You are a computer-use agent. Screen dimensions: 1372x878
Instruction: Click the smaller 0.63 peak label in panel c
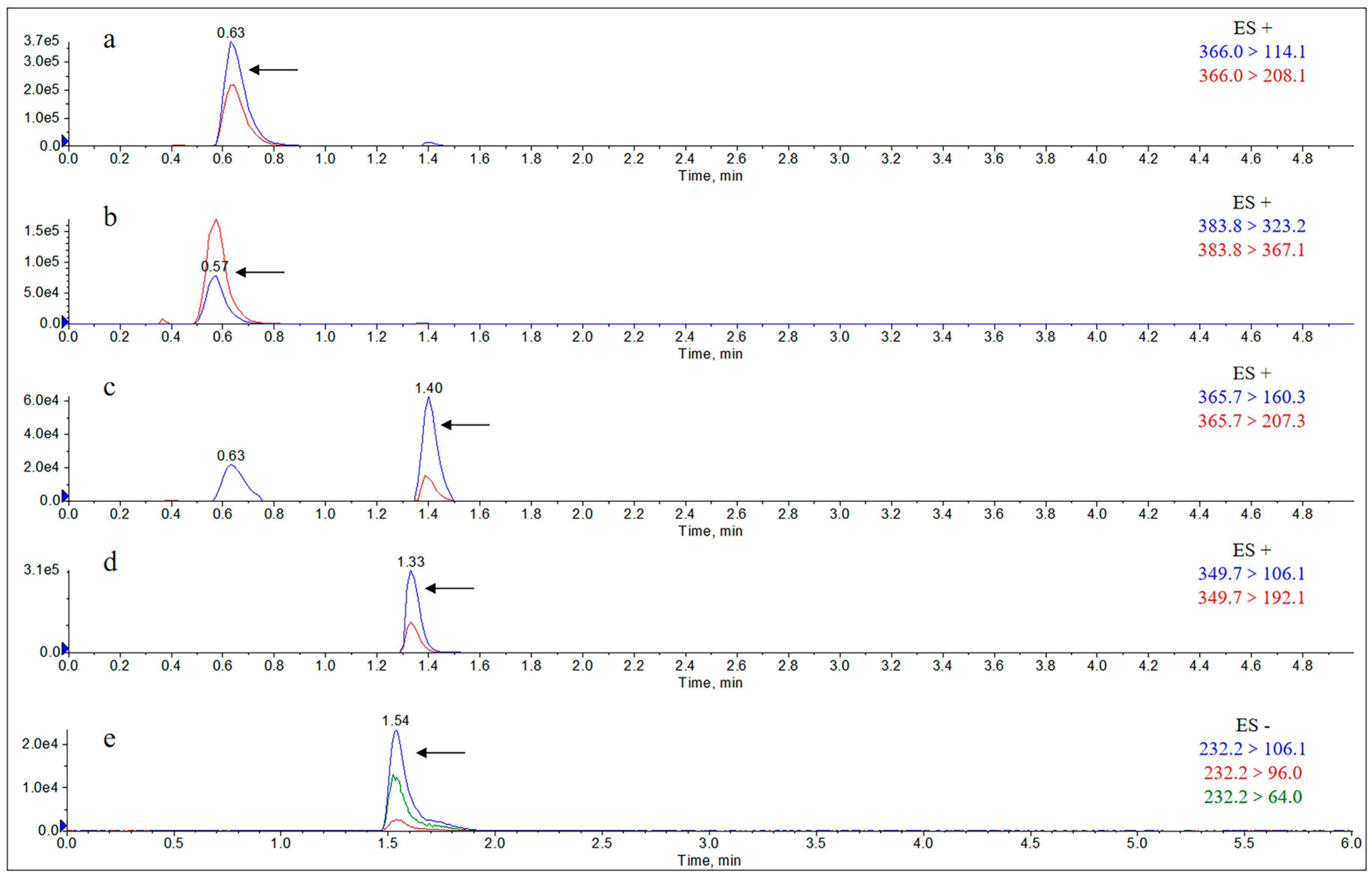coord(231,456)
